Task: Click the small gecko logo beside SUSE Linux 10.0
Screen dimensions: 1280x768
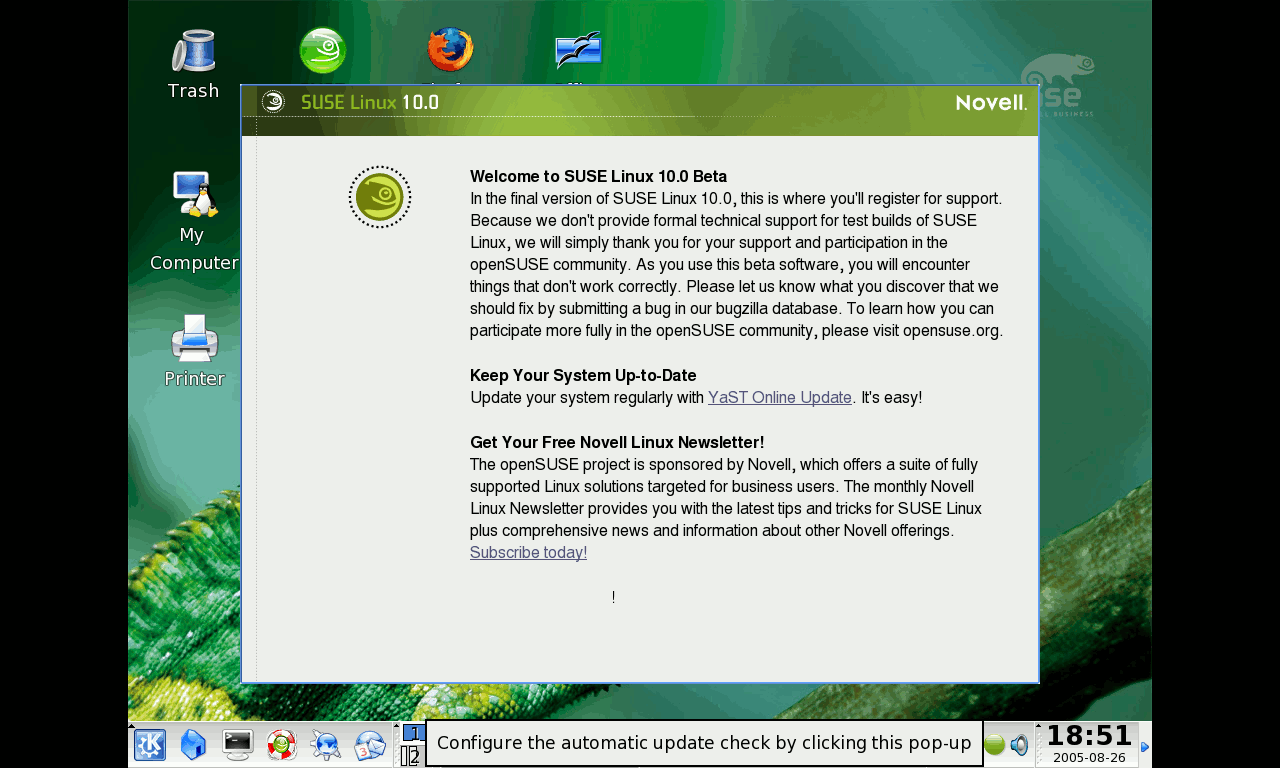Action: click(273, 102)
